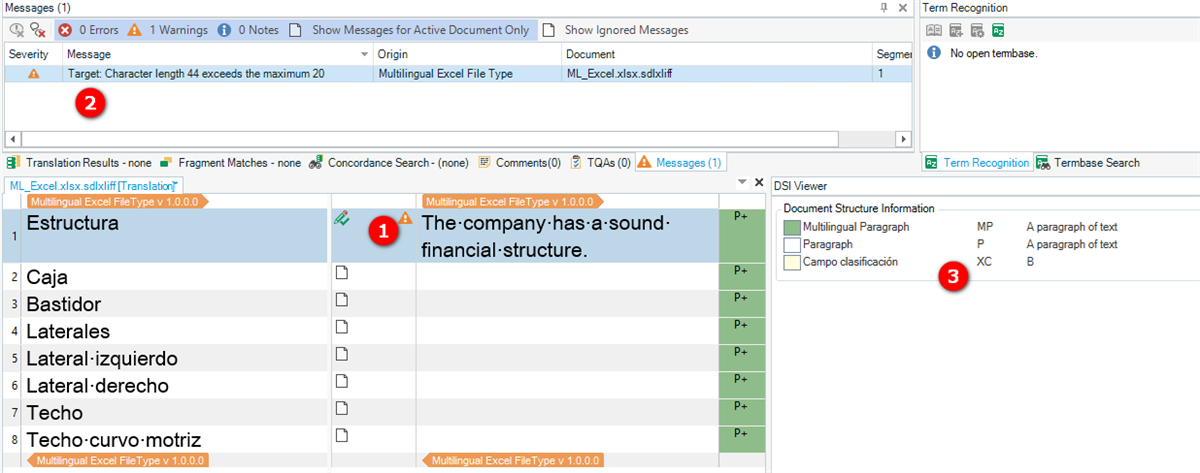Open the Translation Results tab
The image size is (1200, 473).
pyautogui.click(x=78, y=162)
